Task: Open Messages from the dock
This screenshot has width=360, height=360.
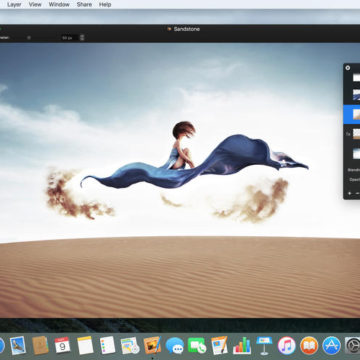Action: click(175, 345)
